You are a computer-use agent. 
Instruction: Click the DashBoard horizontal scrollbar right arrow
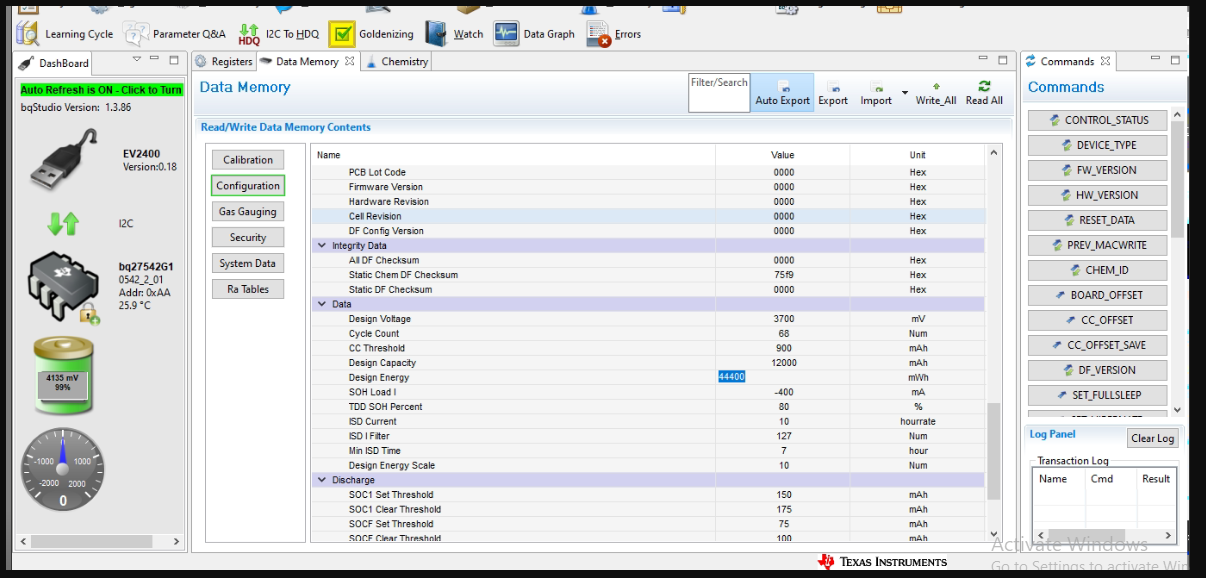click(178, 541)
